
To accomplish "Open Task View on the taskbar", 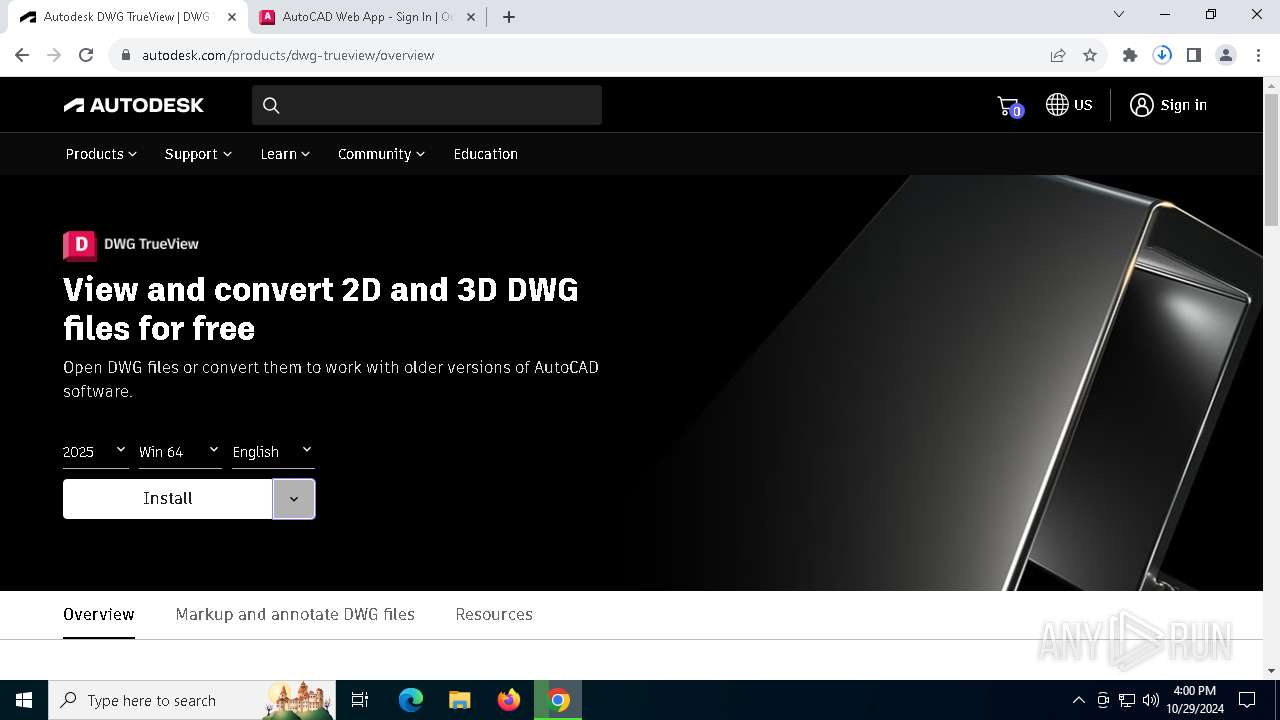I will (360, 700).
